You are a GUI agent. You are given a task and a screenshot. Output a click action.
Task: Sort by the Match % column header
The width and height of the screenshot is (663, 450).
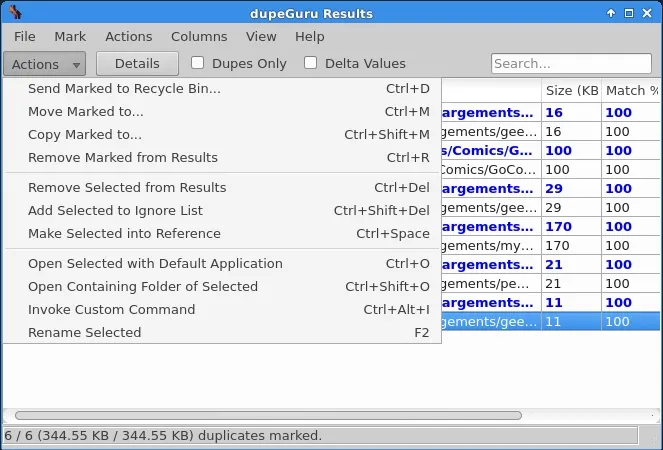click(631, 91)
